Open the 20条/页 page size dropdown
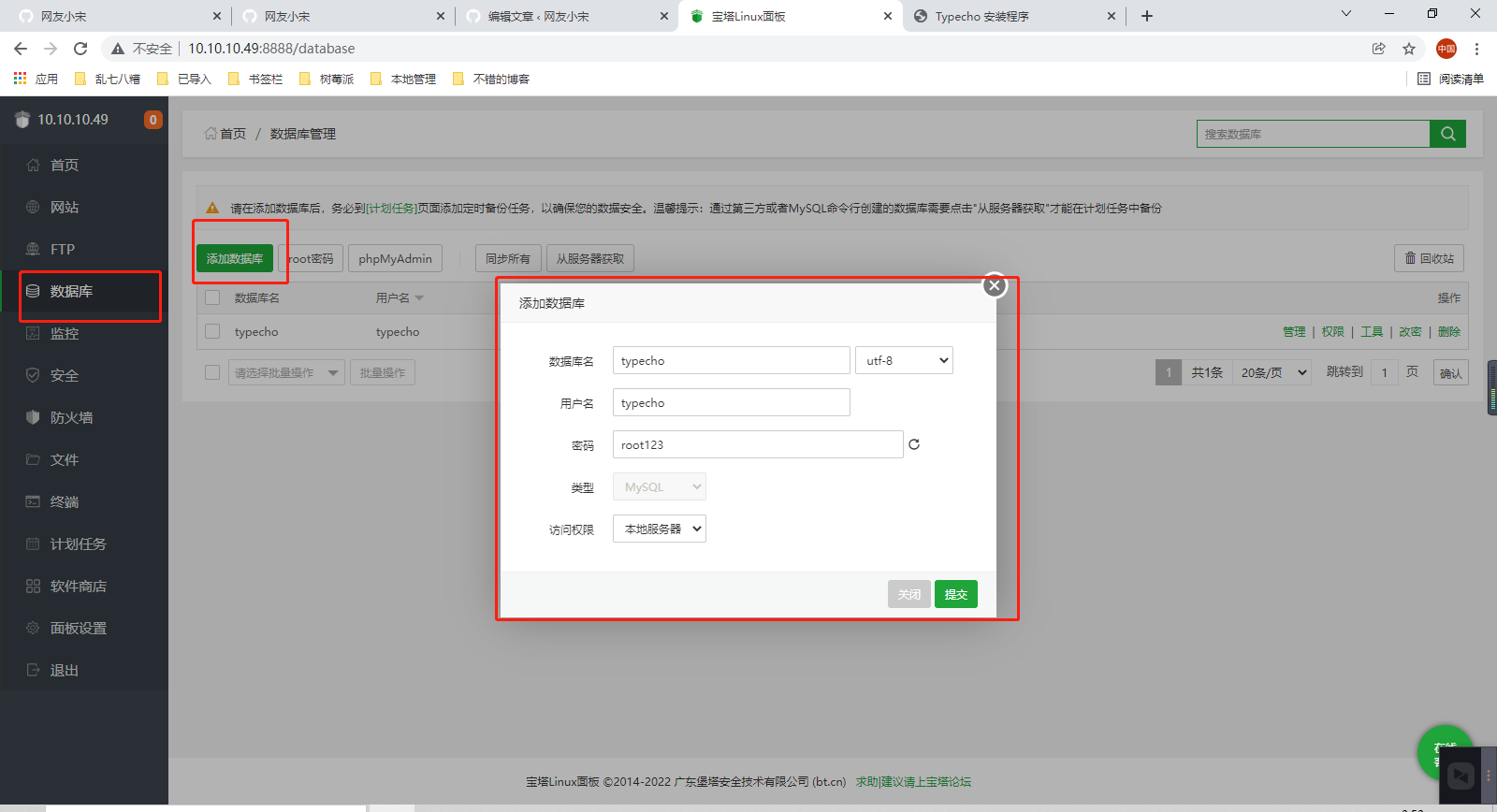Image resolution: width=1497 pixels, height=812 pixels. pyautogui.click(x=1273, y=372)
